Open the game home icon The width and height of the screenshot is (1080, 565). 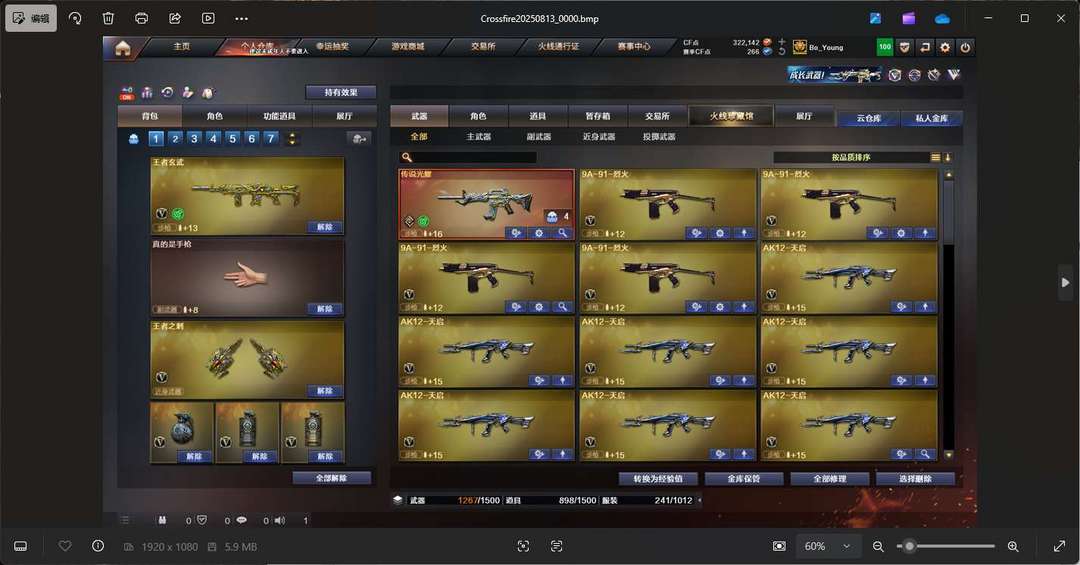point(123,48)
